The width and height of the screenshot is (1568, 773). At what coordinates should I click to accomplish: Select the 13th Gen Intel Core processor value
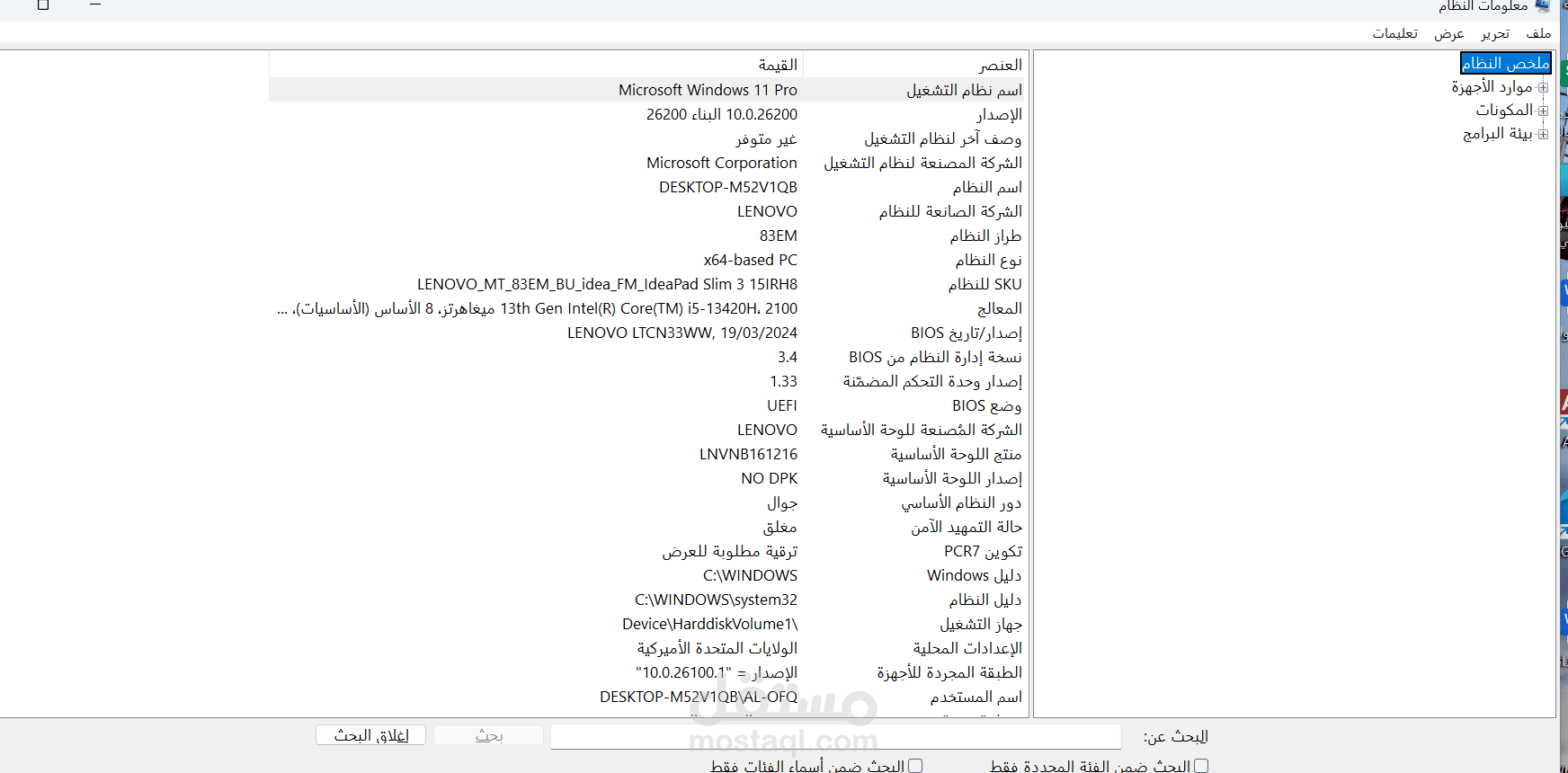(x=537, y=308)
